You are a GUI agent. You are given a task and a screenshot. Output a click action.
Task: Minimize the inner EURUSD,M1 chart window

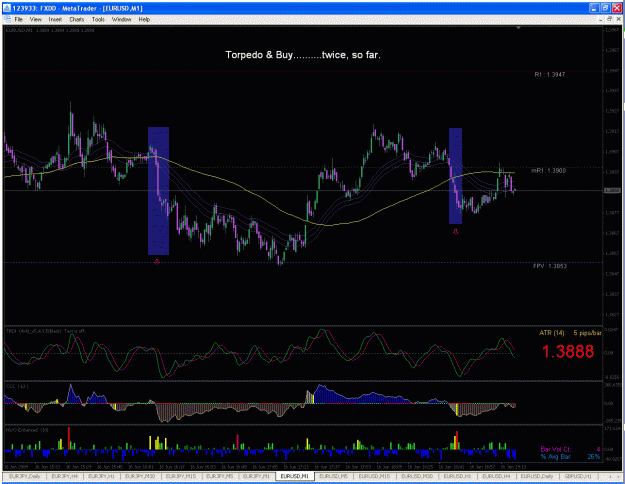click(601, 19)
